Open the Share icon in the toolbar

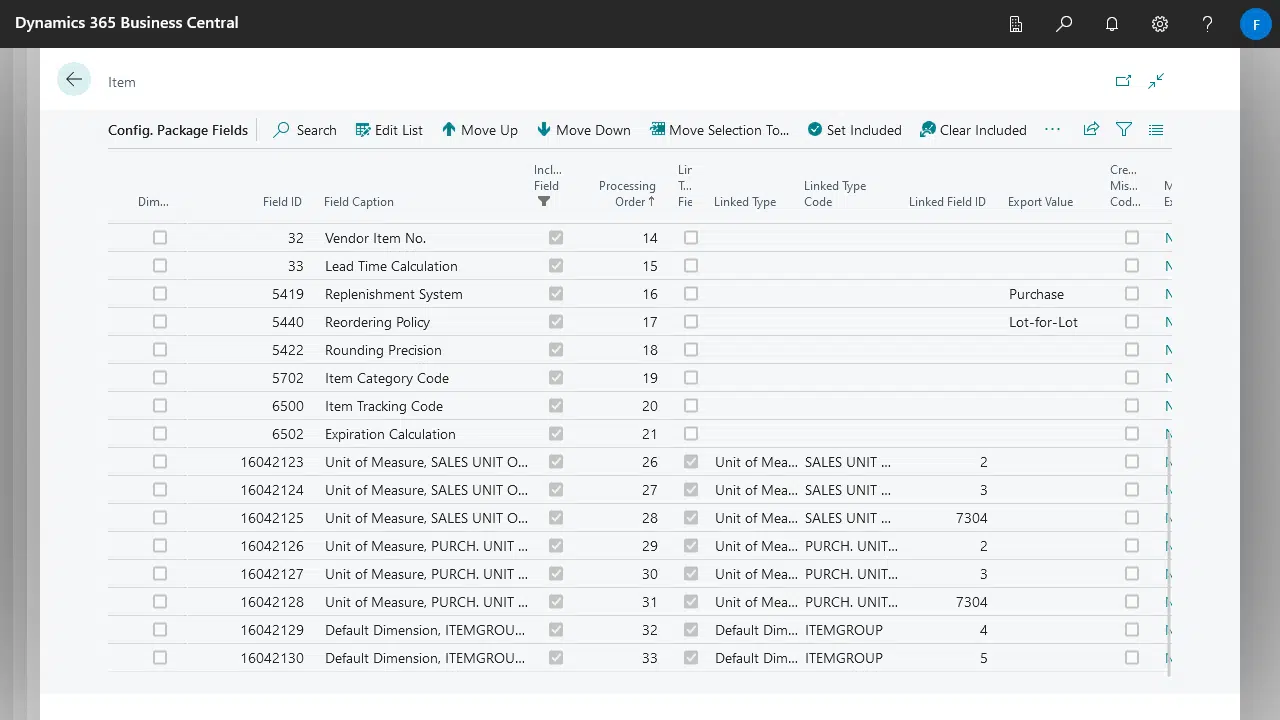point(1091,129)
